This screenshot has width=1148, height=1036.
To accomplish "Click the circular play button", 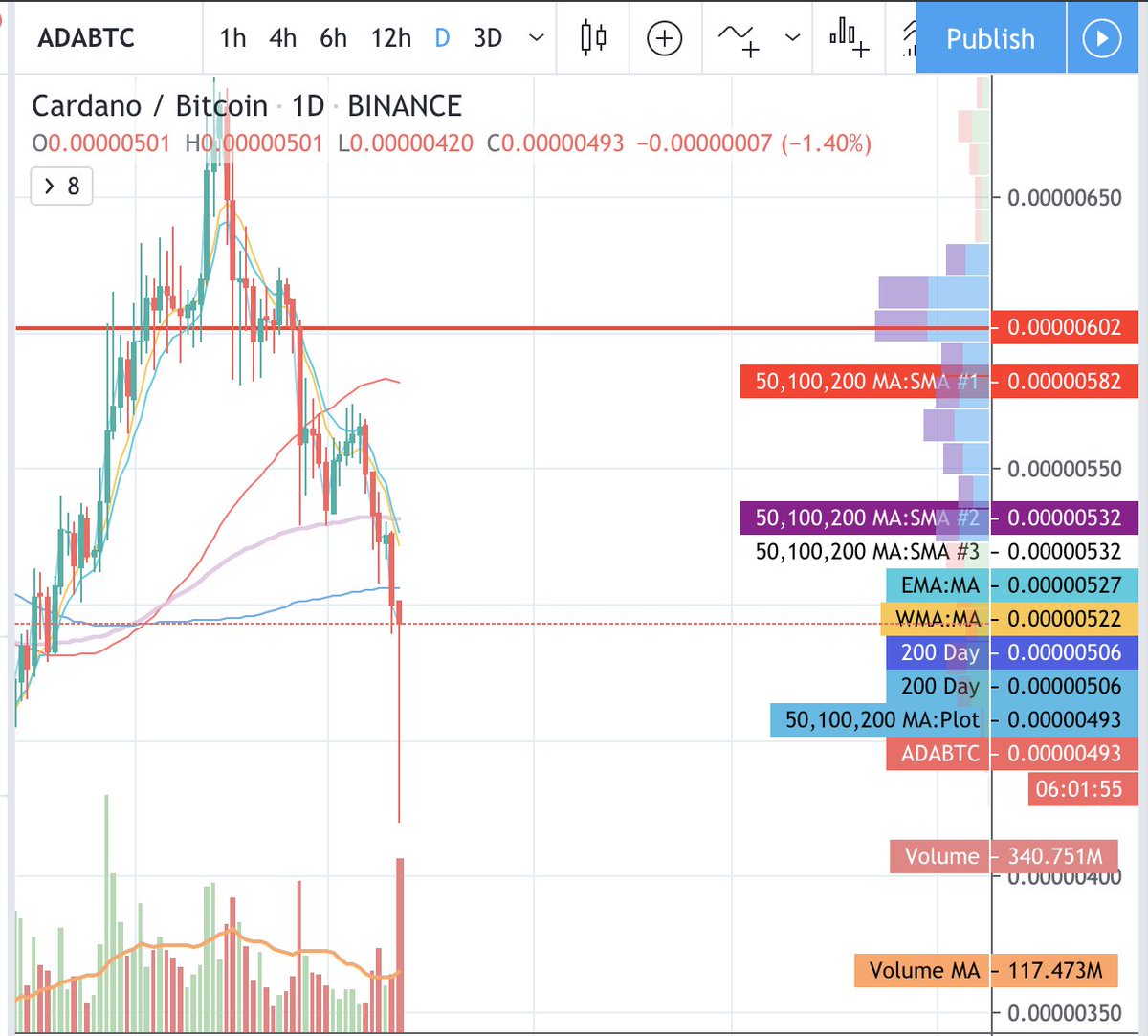I will point(1104,38).
